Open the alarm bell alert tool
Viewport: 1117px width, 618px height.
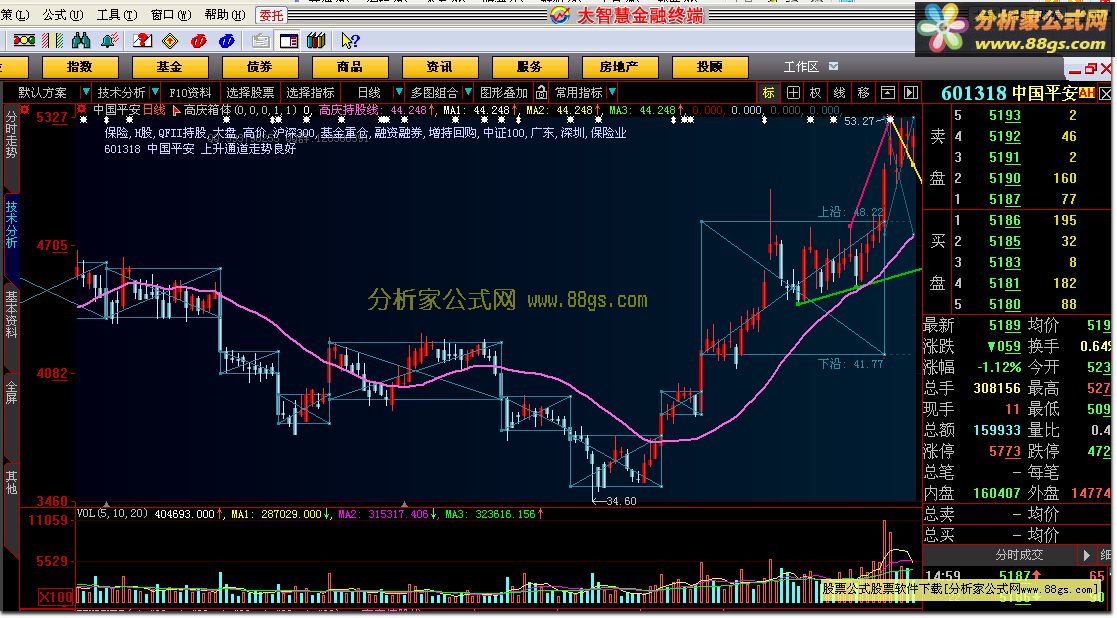pos(110,41)
